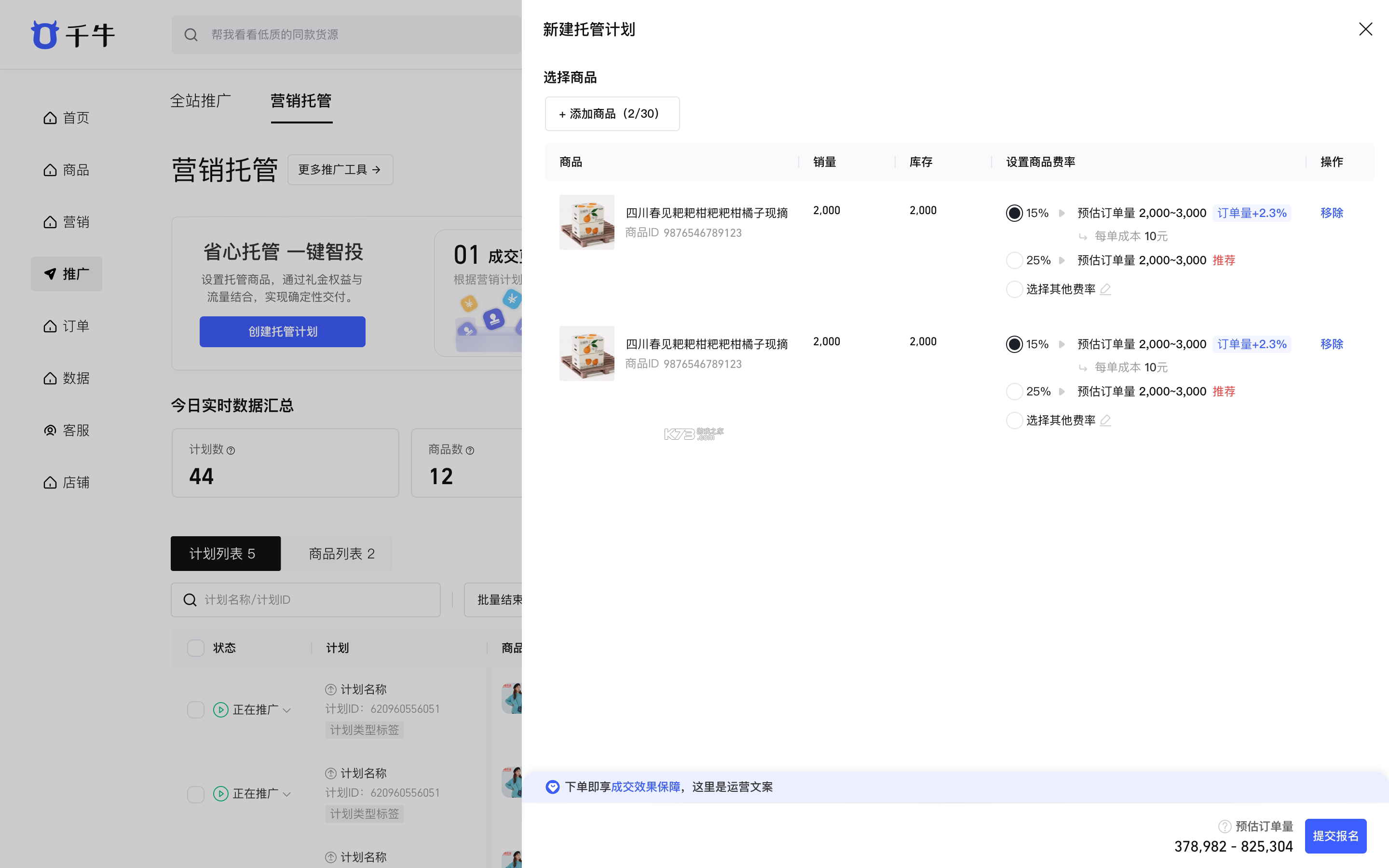Open 订单 in the sidebar
The image size is (1389, 868).
click(67, 326)
